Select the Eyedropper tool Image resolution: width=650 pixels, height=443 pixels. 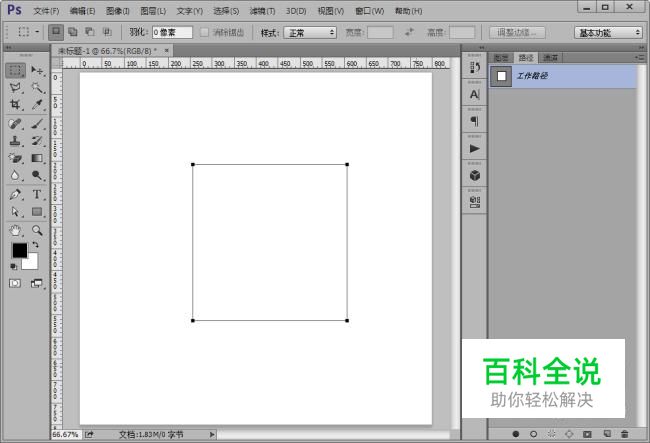37,104
